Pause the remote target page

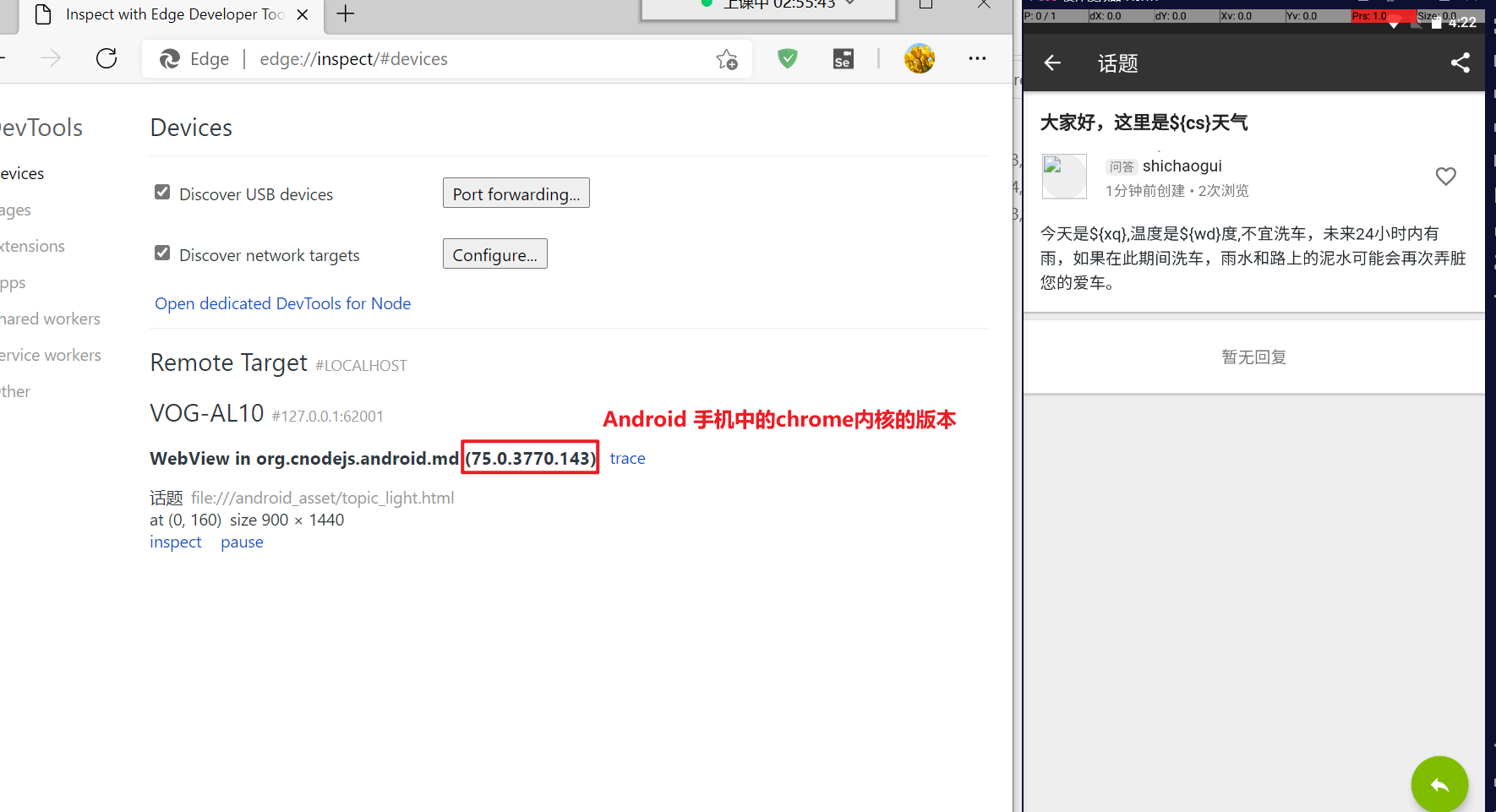(x=242, y=542)
